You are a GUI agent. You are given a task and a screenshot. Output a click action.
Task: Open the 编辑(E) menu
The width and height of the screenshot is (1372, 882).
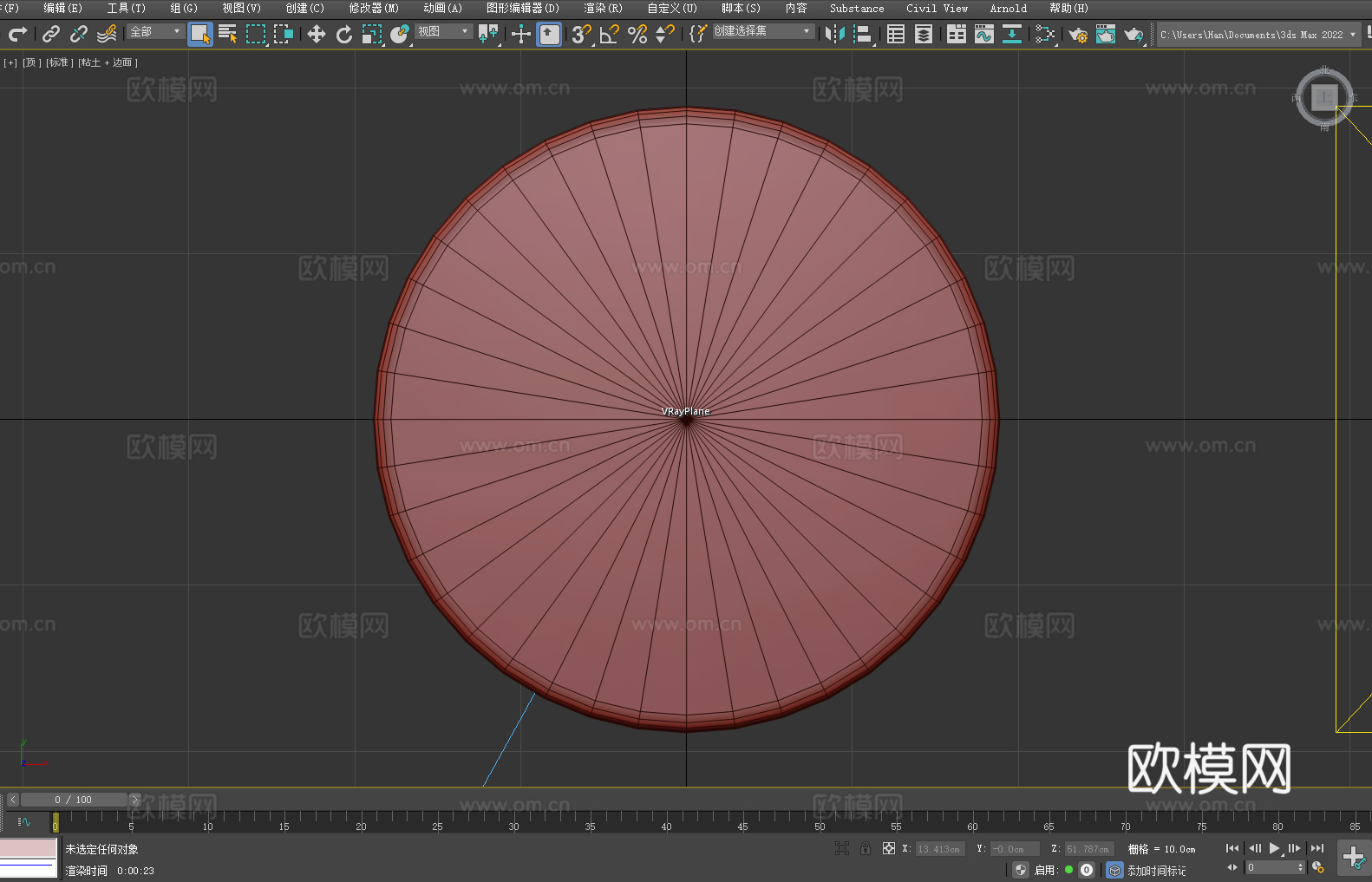[x=62, y=8]
